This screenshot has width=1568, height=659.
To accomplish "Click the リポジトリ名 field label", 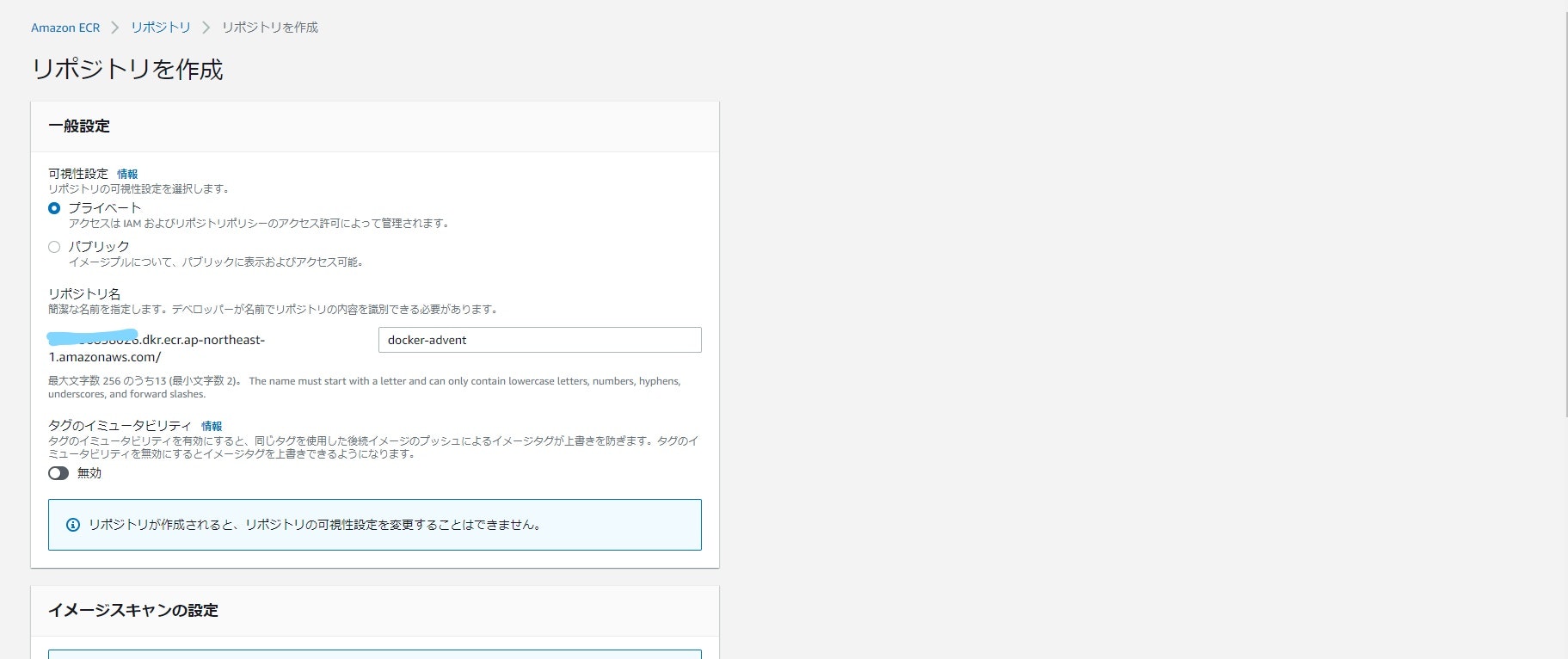I will click(x=84, y=294).
